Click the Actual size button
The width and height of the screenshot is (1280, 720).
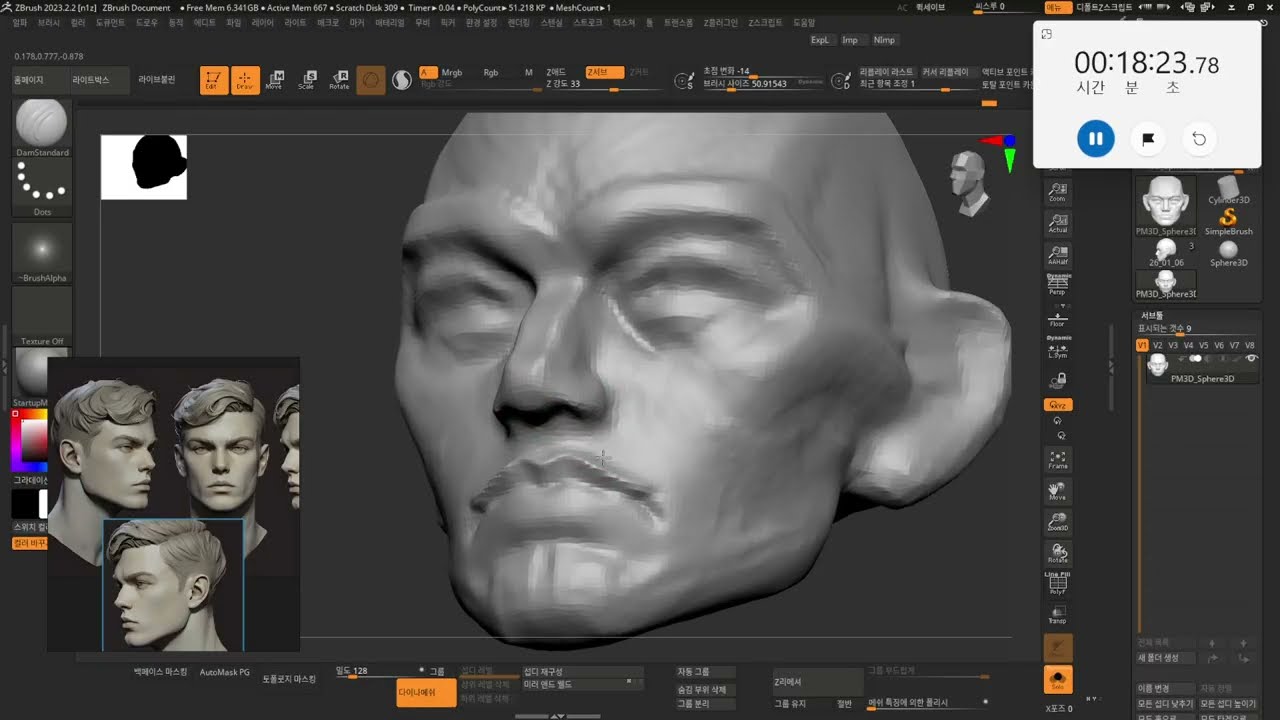point(1058,223)
